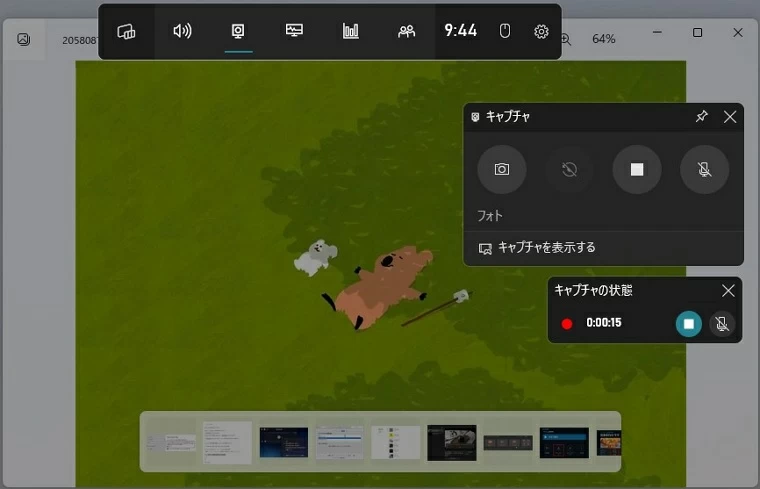Select the fifth white list filmstrip thumbnail
The width and height of the screenshot is (760, 489).
(x=396, y=442)
